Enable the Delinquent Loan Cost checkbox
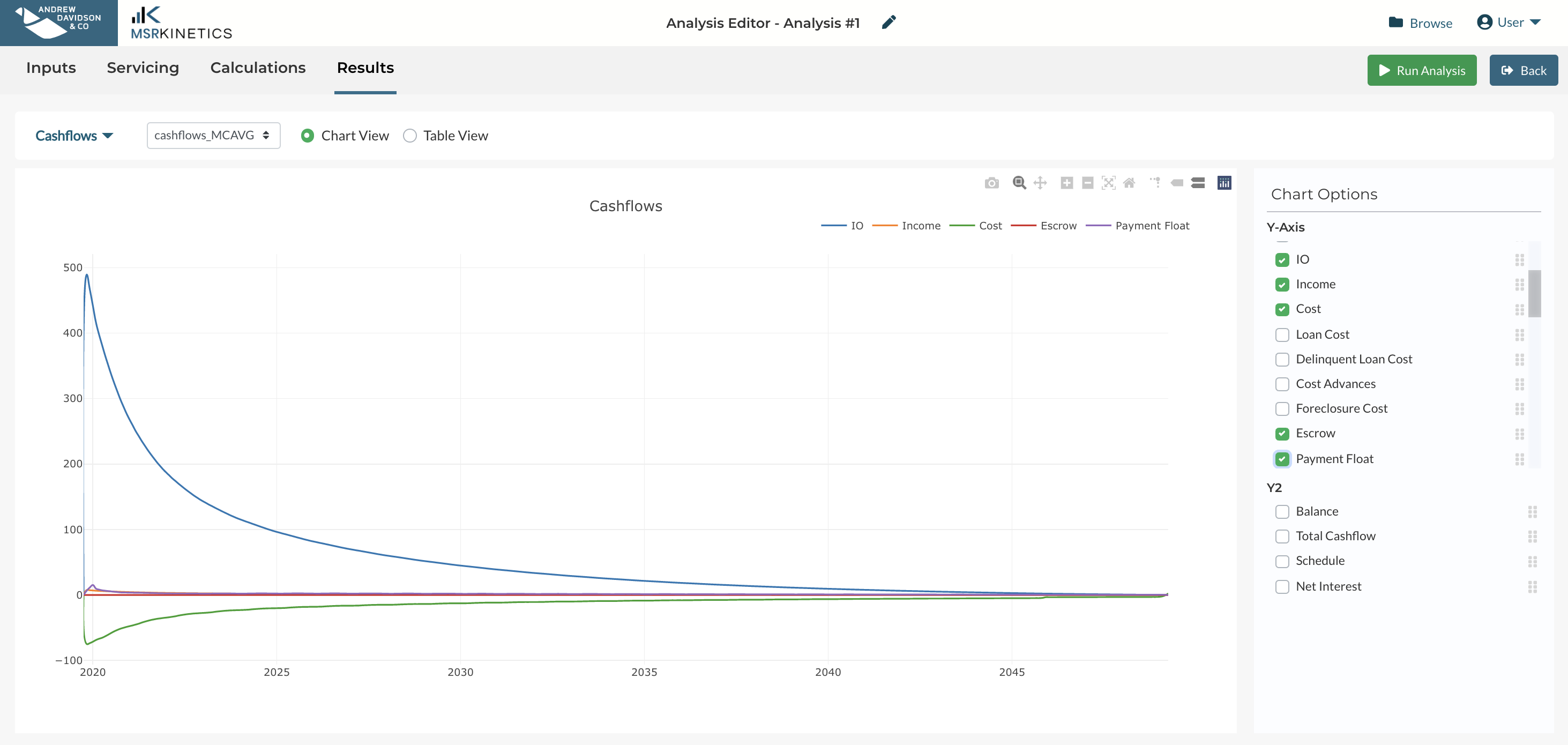The width and height of the screenshot is (1568, 745). click(1282, 360)
